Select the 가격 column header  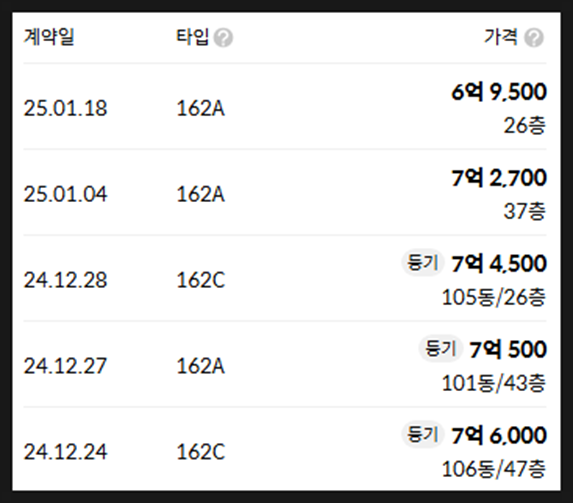coord(501,37)
